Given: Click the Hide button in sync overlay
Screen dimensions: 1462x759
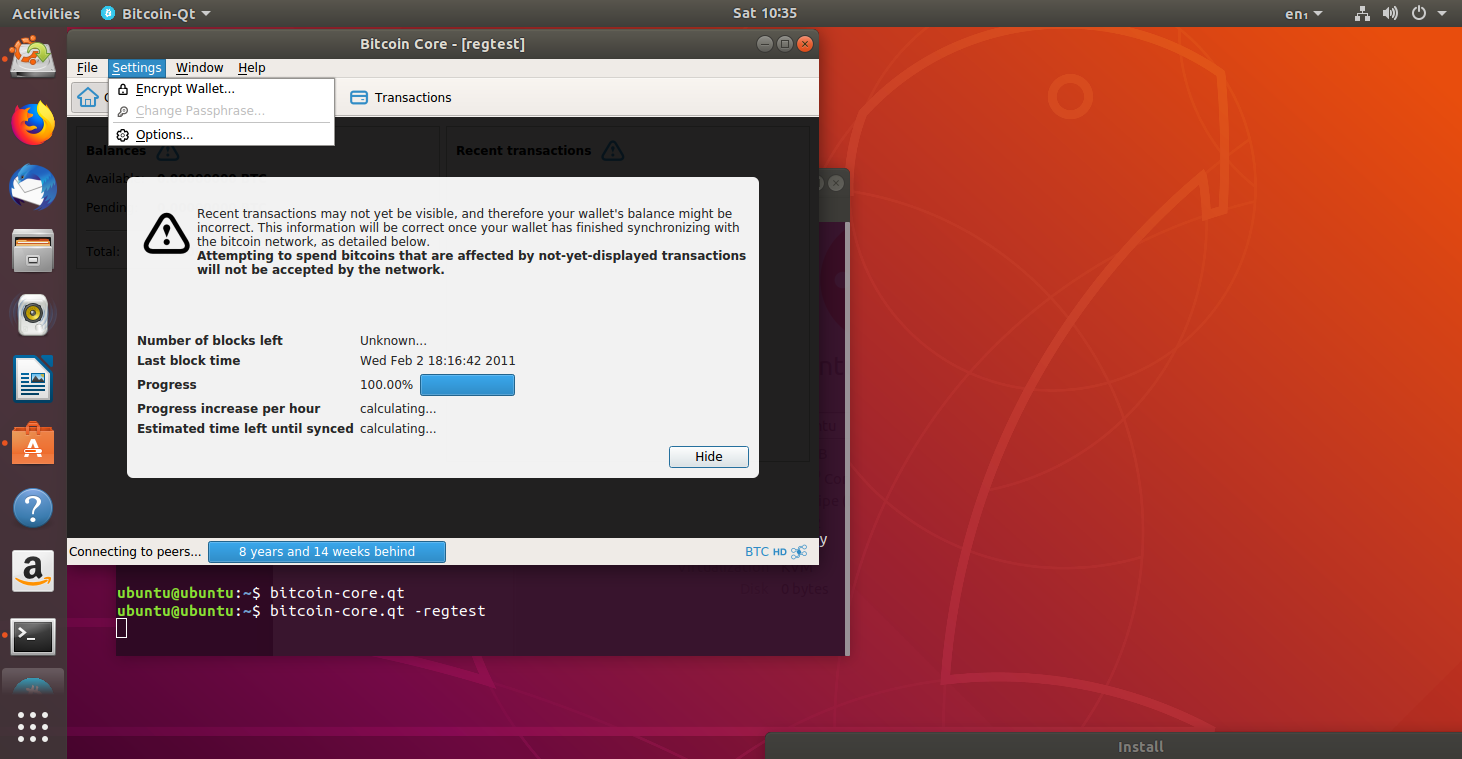Looking at the screenshot, I should click(708, 456).
